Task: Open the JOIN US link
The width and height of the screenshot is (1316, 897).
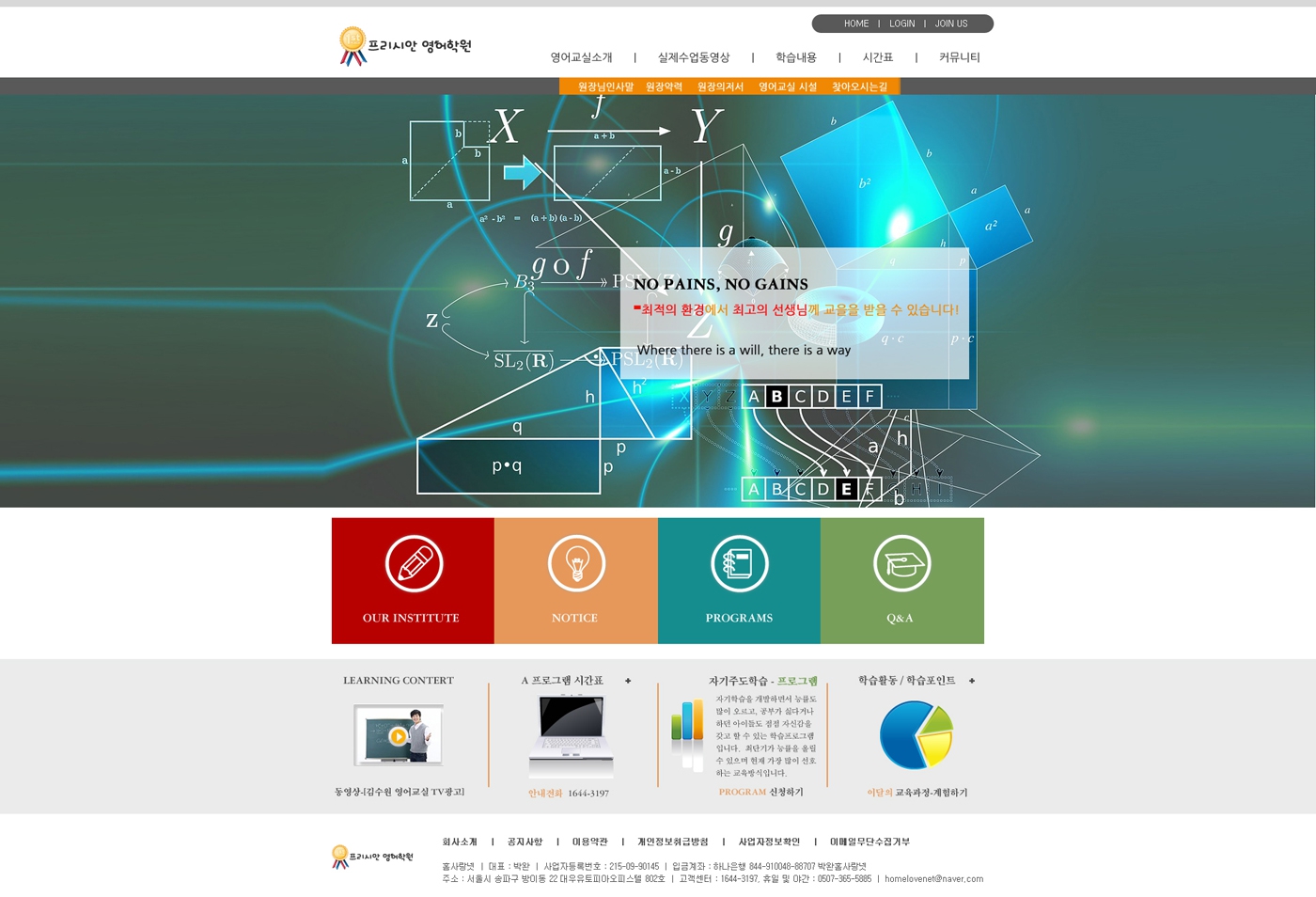Action: [x=951, y=24]
